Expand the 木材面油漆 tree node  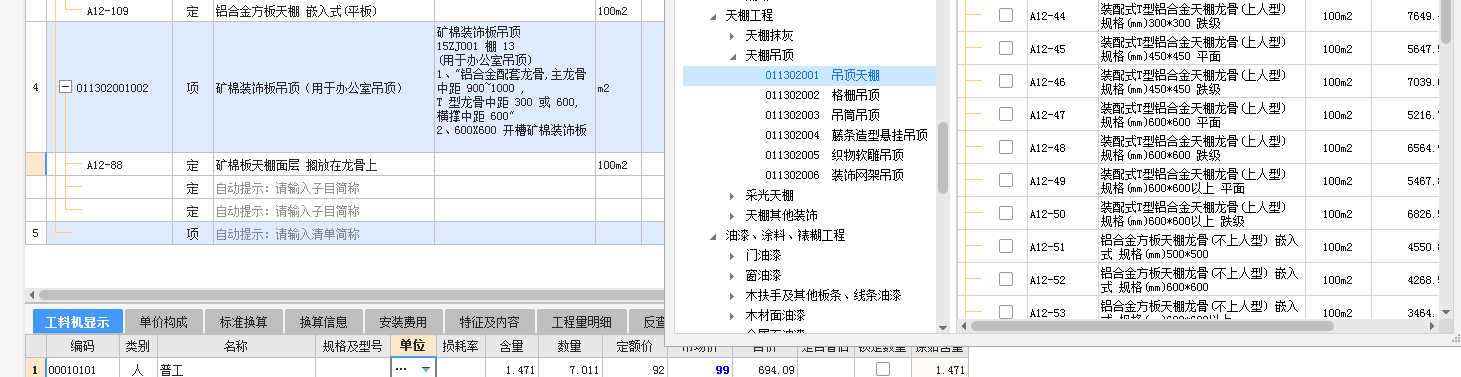pos(732,316)
